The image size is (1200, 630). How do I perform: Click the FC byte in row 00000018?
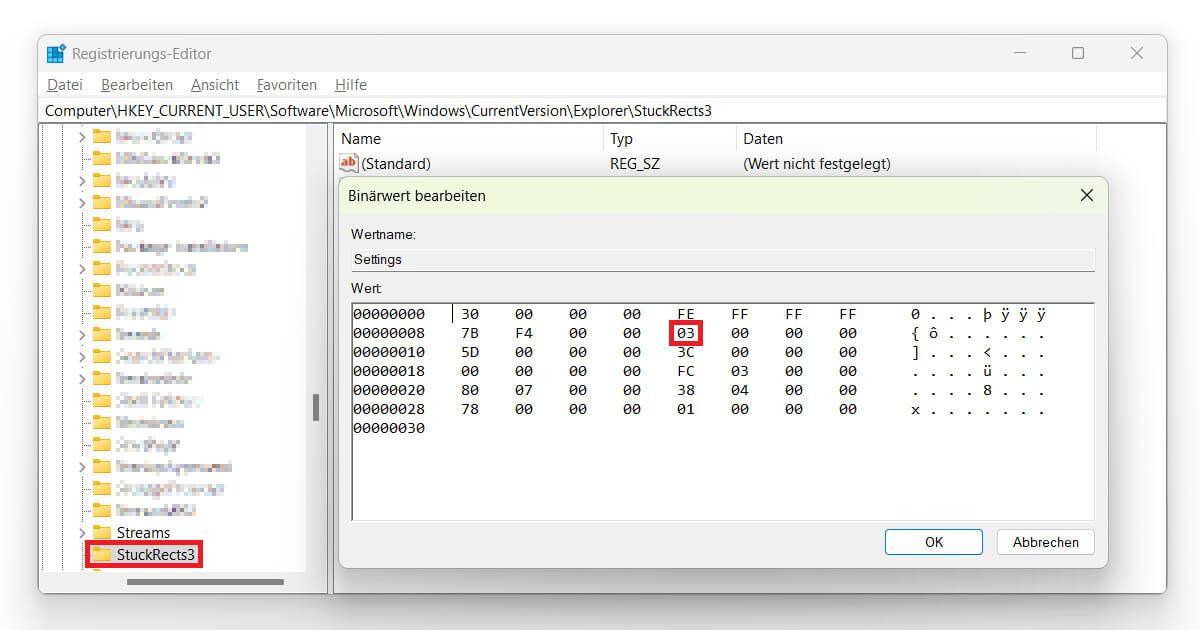click(x=686, y=371)
